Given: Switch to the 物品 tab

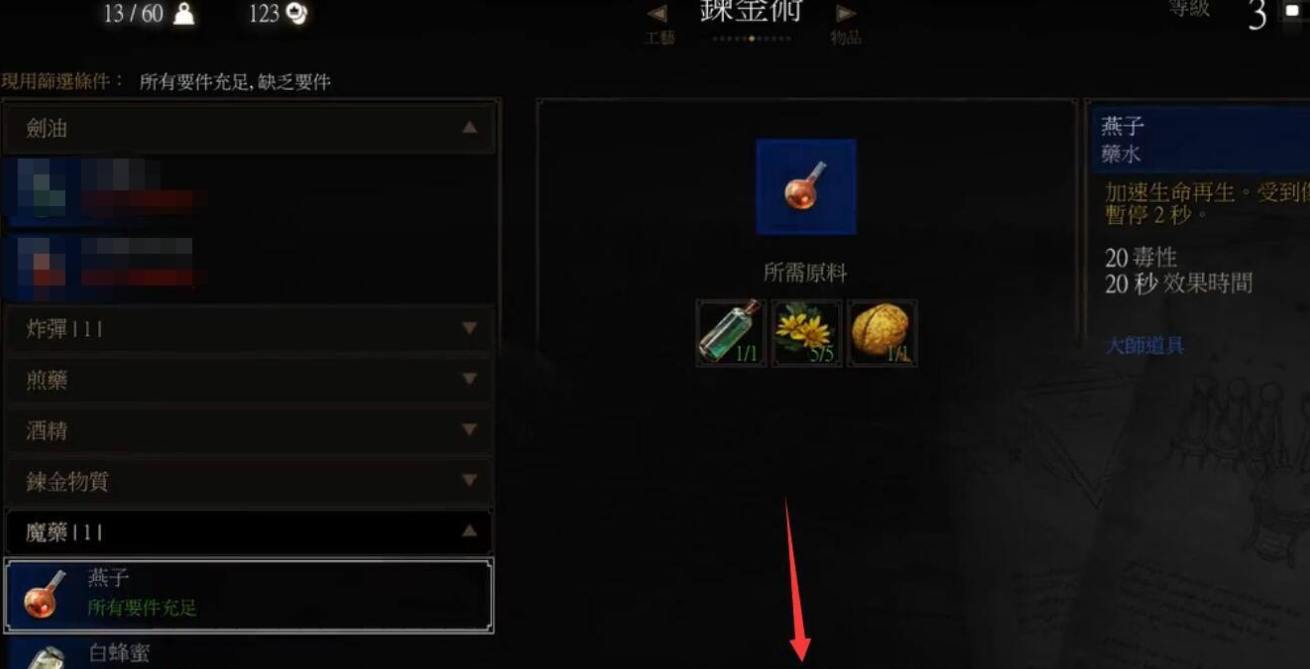Looking at the screenshot, I should 846,38.
